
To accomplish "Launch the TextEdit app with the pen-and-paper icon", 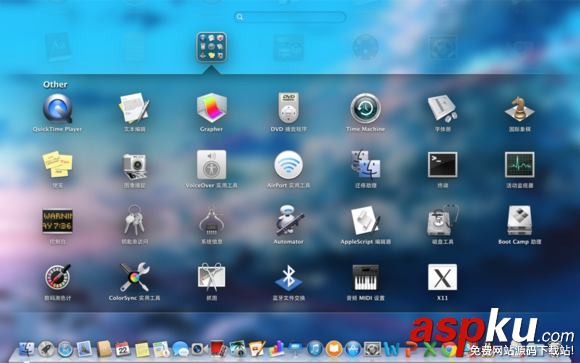I will pos(134,108).
